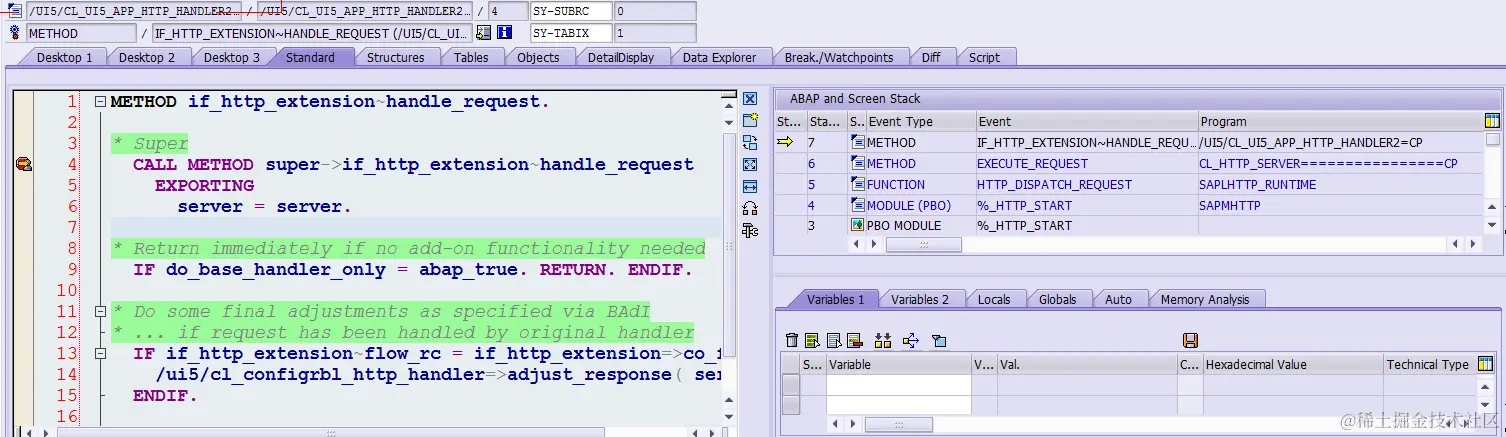This screenshot has height=437, width=1506.
Task: Click the breakpoint icon at line 4
Action: 24,164
